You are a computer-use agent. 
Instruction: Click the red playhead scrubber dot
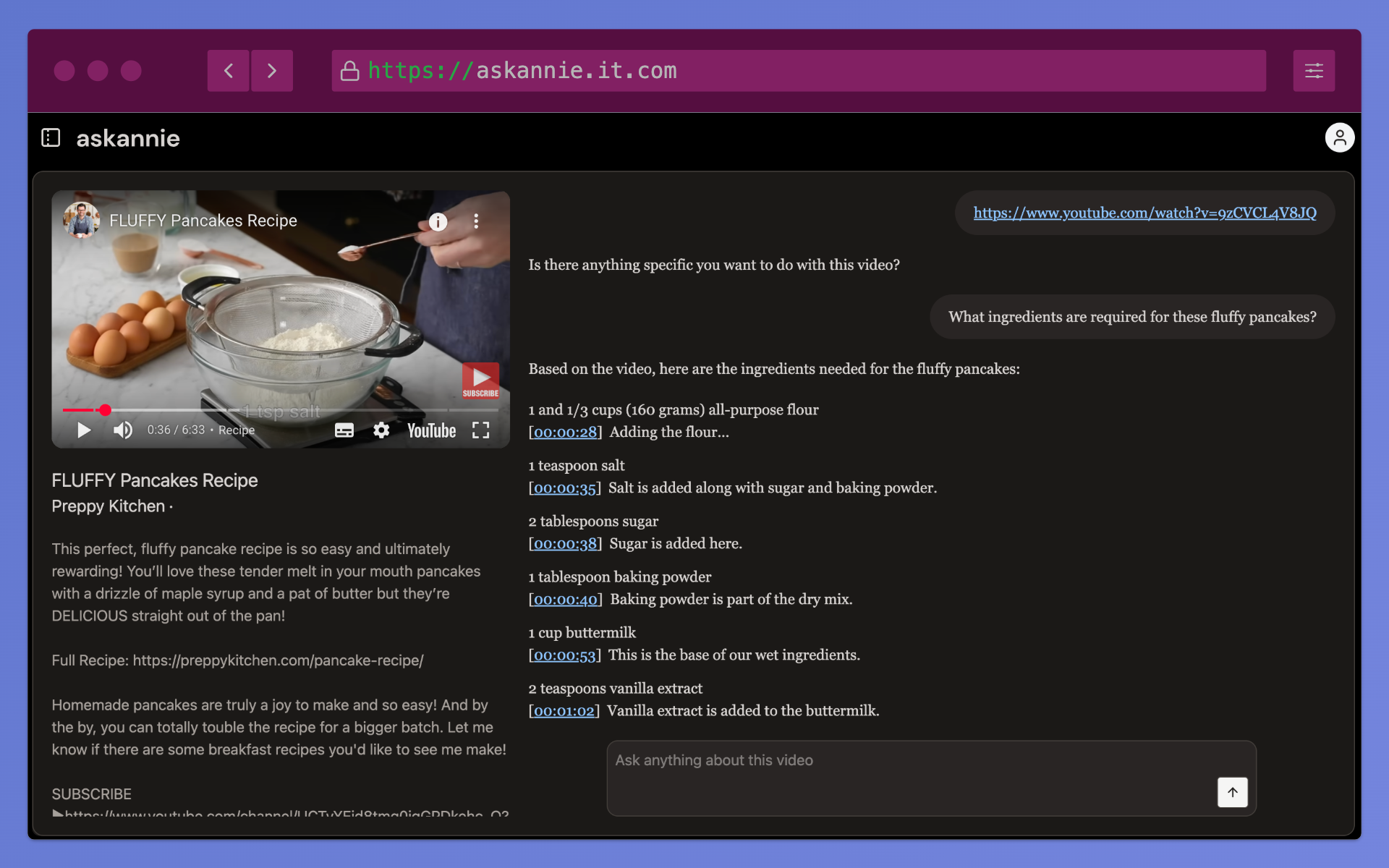click(105, 410)
